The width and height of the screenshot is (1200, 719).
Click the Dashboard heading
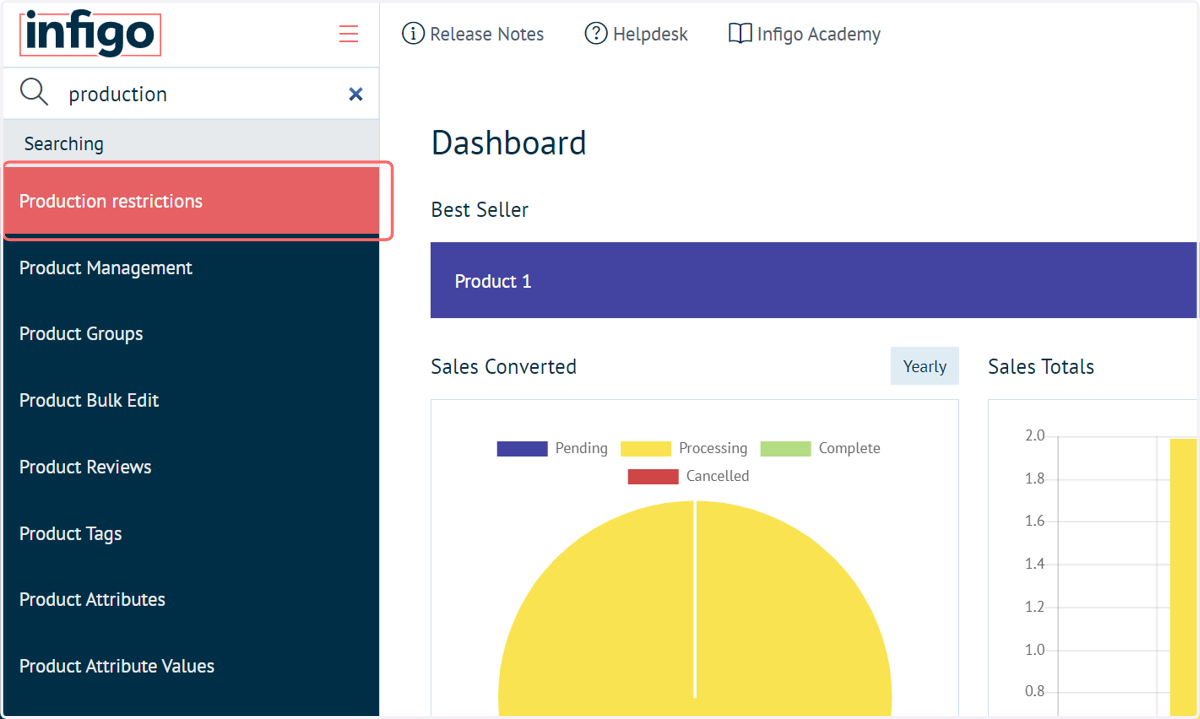pos(509,143)
